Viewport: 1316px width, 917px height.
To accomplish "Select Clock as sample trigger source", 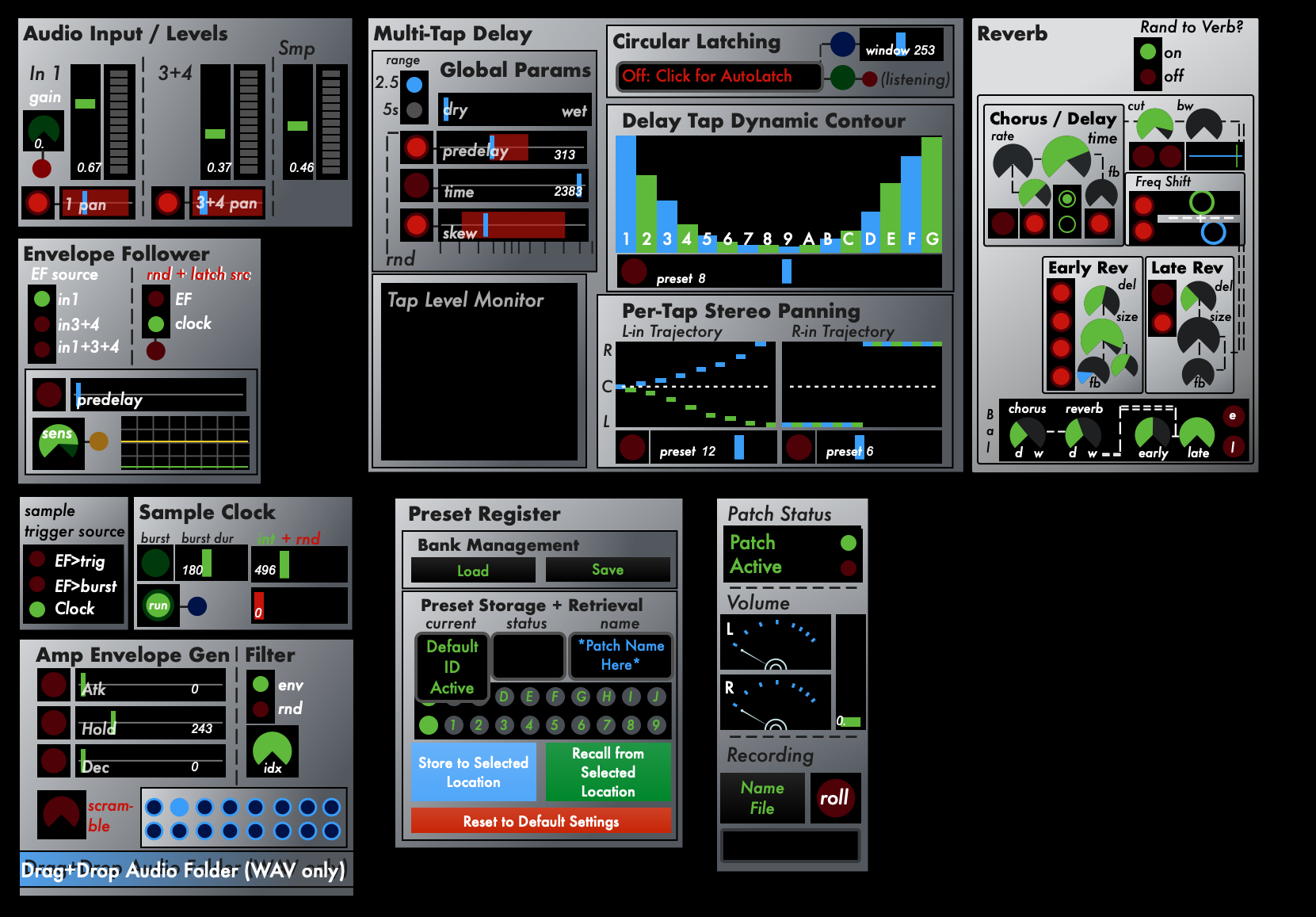I will pos(37,609).
